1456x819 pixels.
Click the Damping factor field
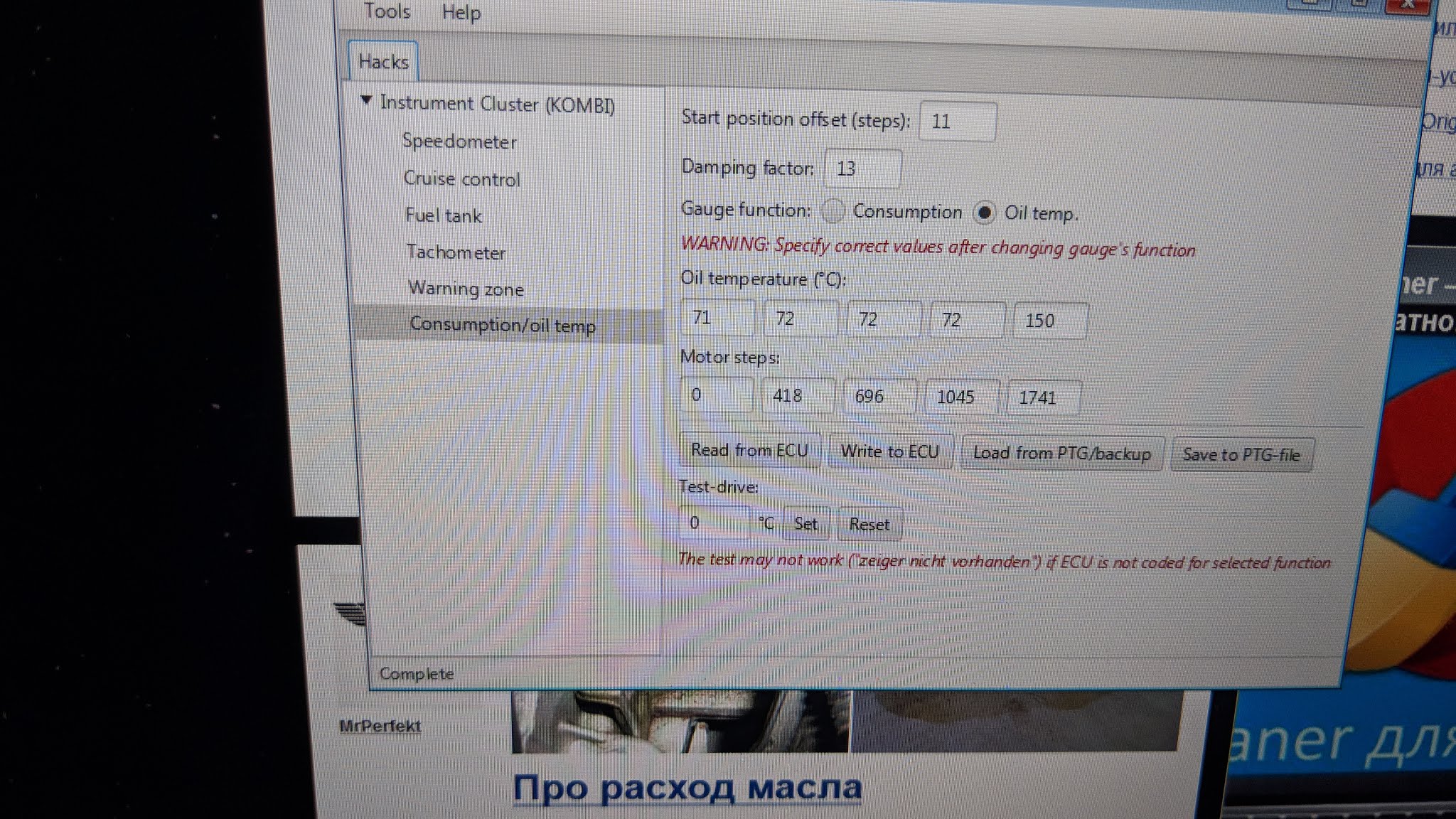tap(862, 168)
